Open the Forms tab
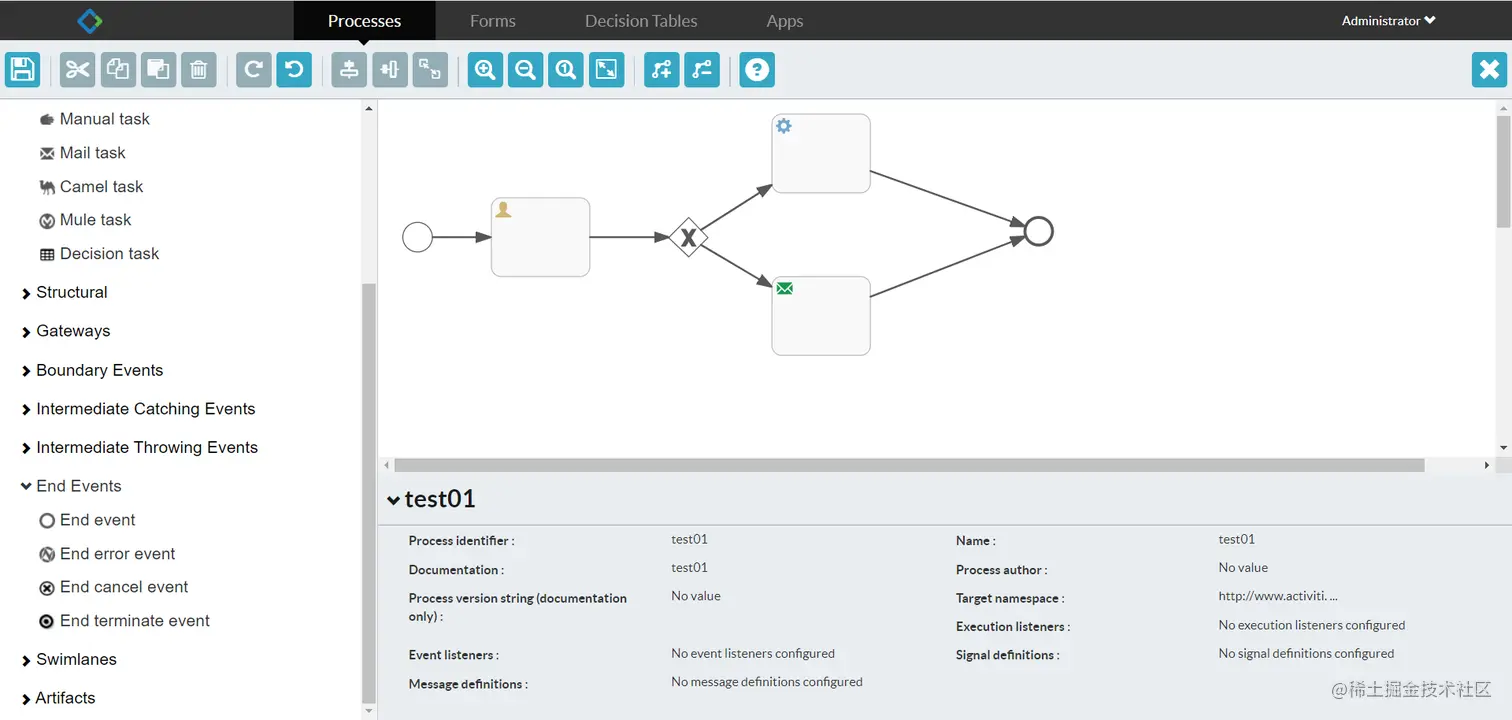Screen dimensions: 1512x720 493,21
